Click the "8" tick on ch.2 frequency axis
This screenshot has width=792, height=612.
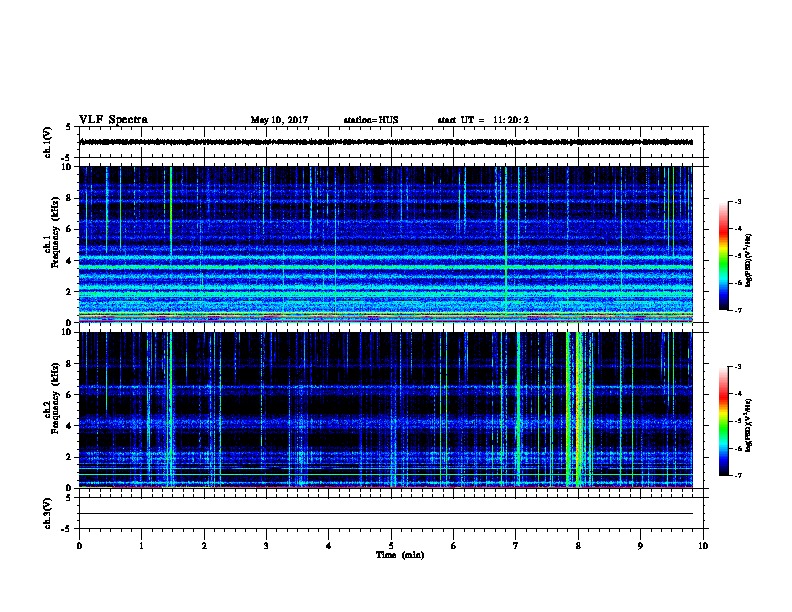[x=70, y=364]
